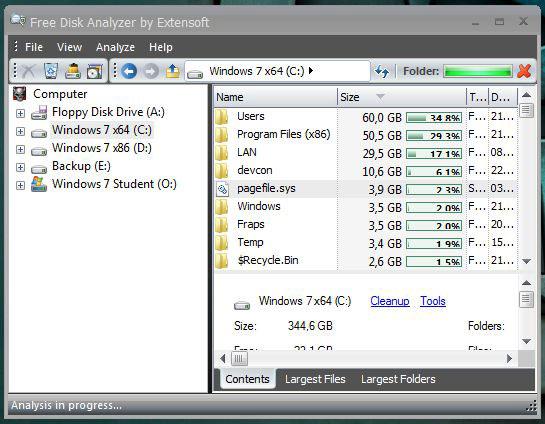Click the Users 34.8% usage bar

(434, 117)
